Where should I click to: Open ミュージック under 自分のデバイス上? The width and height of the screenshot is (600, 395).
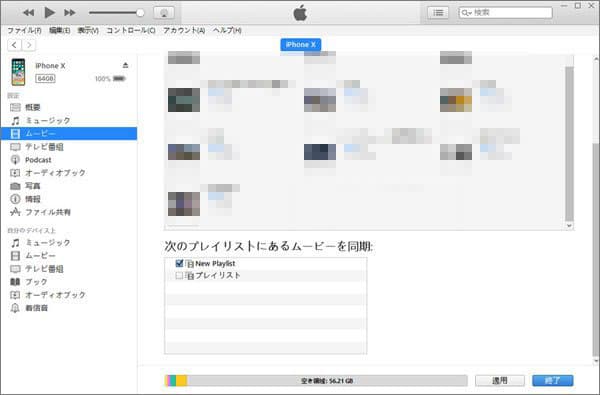pos(69,243)
